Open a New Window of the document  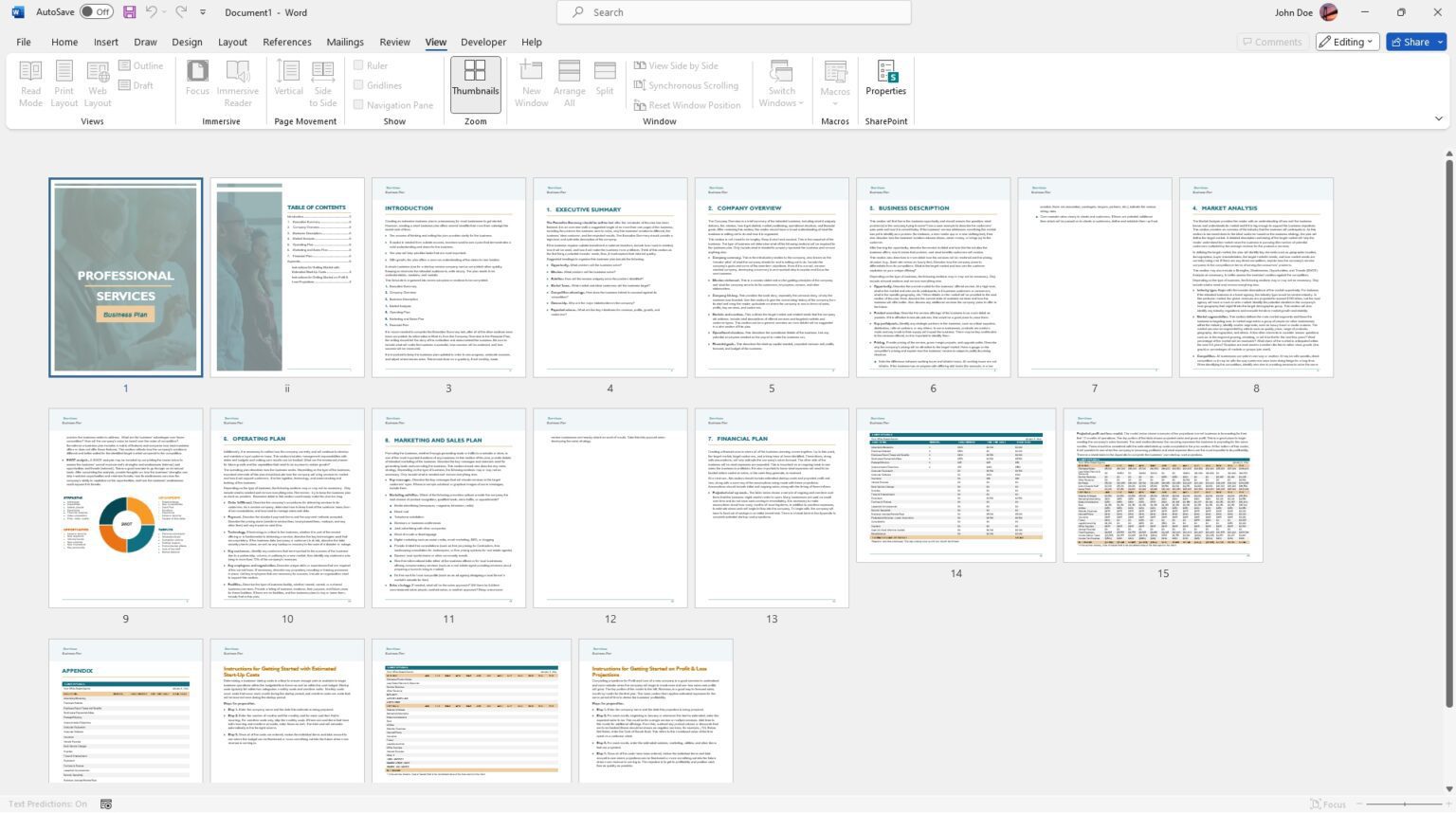coord(531,84)
